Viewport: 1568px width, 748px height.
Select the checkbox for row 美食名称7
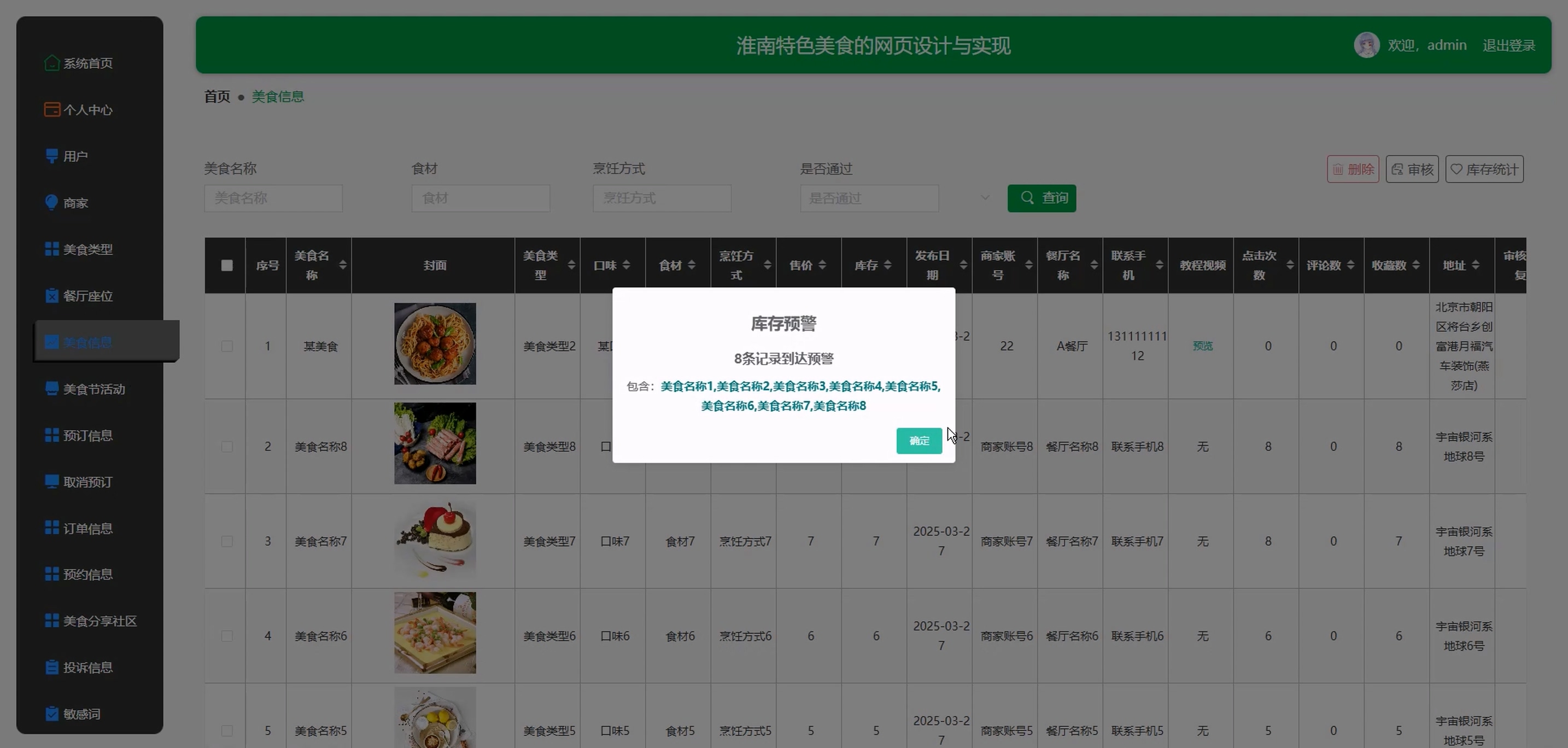226,541
